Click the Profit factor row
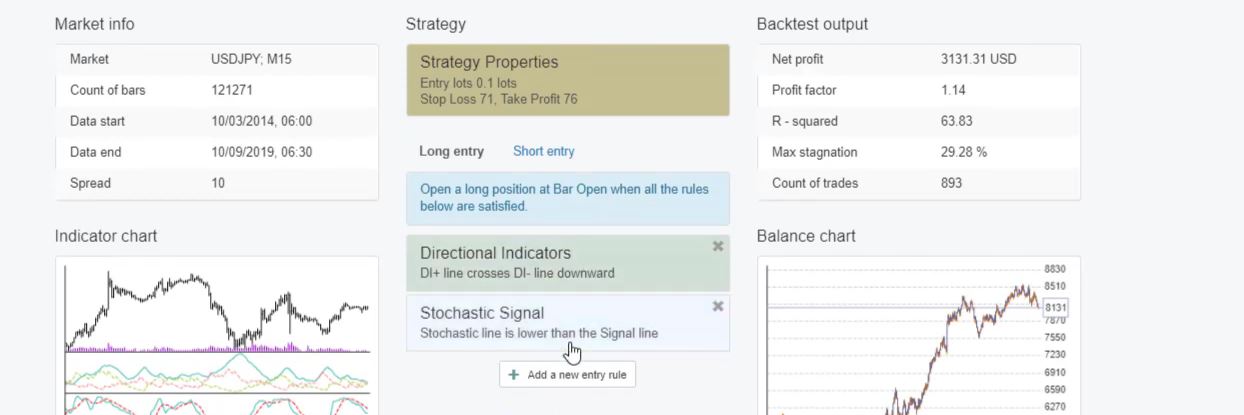The height and width of the screenshot is (415, 1244). 918,90
